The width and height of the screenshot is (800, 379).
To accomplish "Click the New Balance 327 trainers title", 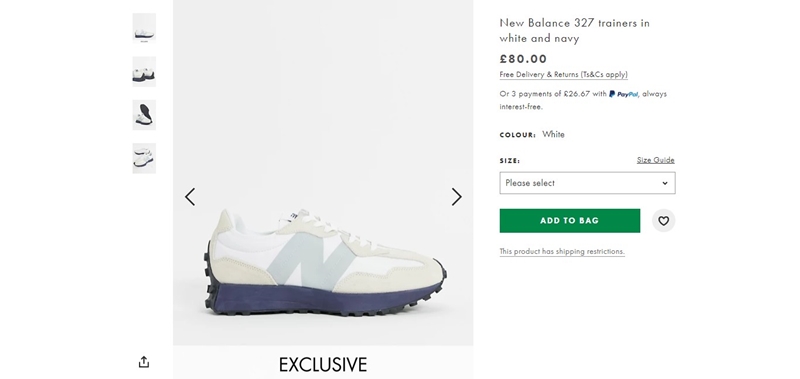I will click(574, 31).
